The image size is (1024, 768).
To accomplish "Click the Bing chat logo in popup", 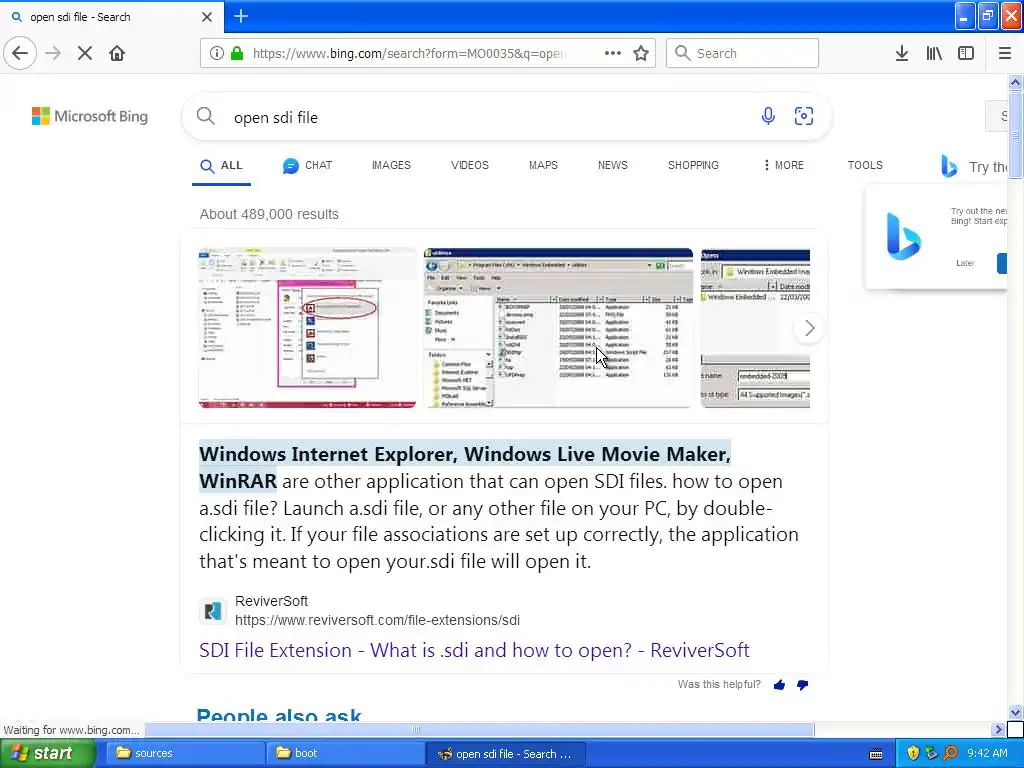I will click(904, 237).
